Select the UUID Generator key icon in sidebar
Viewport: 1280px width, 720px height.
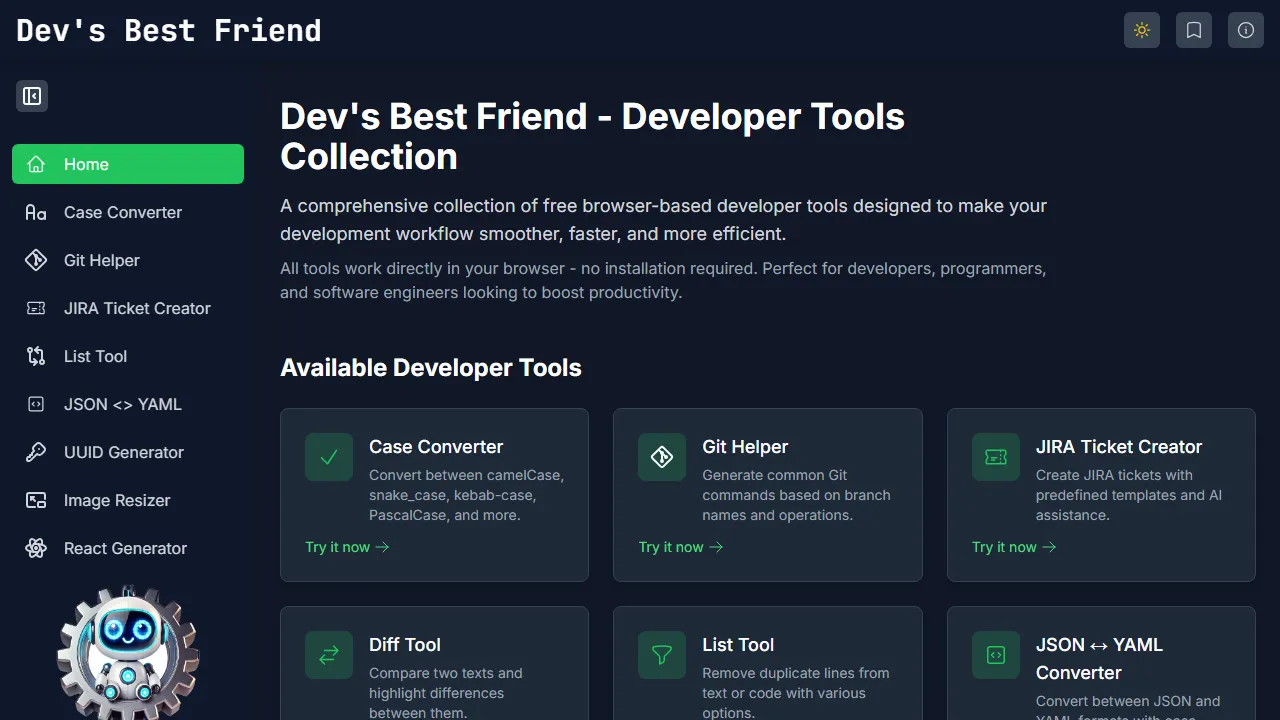(x=36, y=452)
